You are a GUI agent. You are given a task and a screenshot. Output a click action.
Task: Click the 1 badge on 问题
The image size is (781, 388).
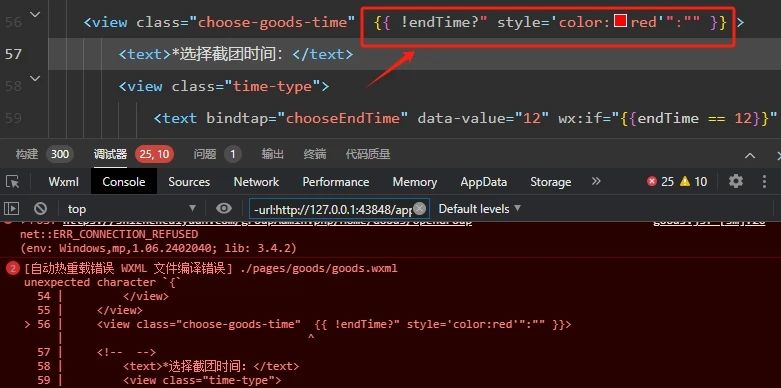pos(232,154)
